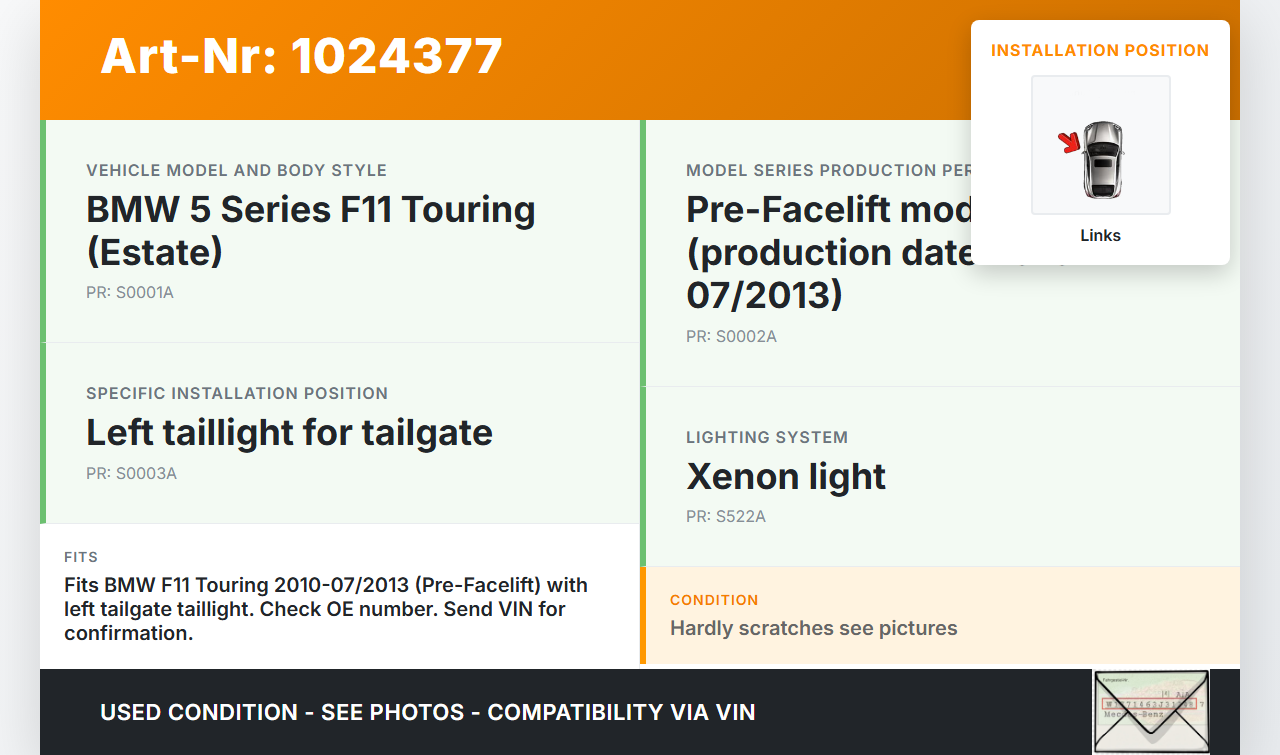Click the Left taillight for tailgate text
The width and height of the screenshot is (1280, 755).
click(x=289, y=432)
